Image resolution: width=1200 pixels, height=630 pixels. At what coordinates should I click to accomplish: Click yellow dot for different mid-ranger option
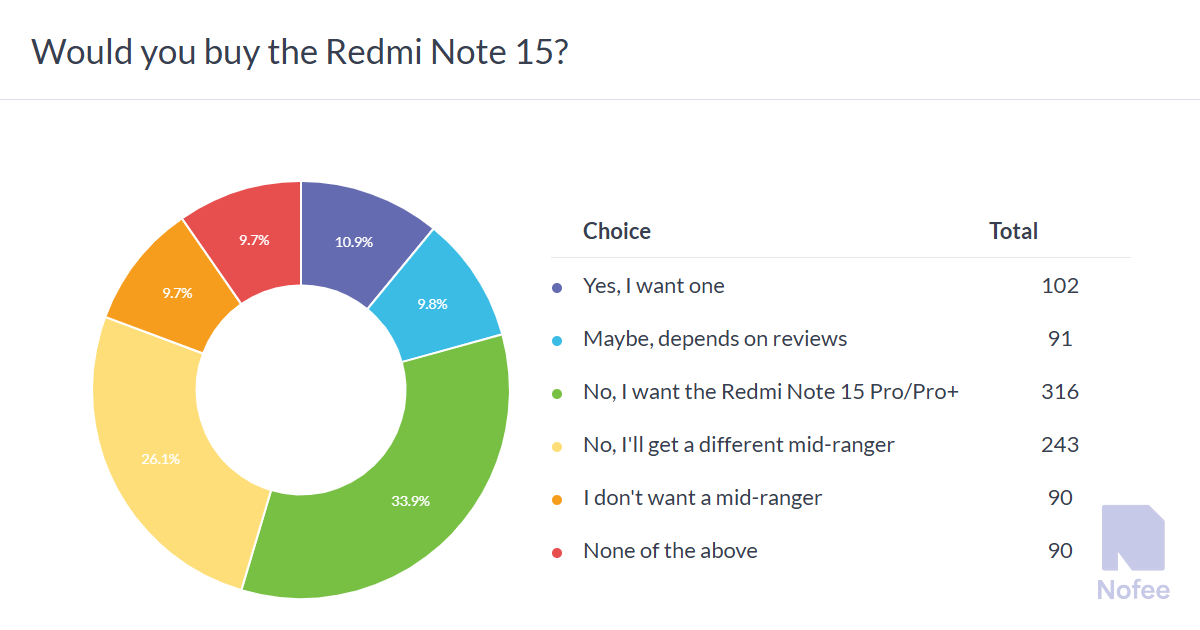click(557, 446)
